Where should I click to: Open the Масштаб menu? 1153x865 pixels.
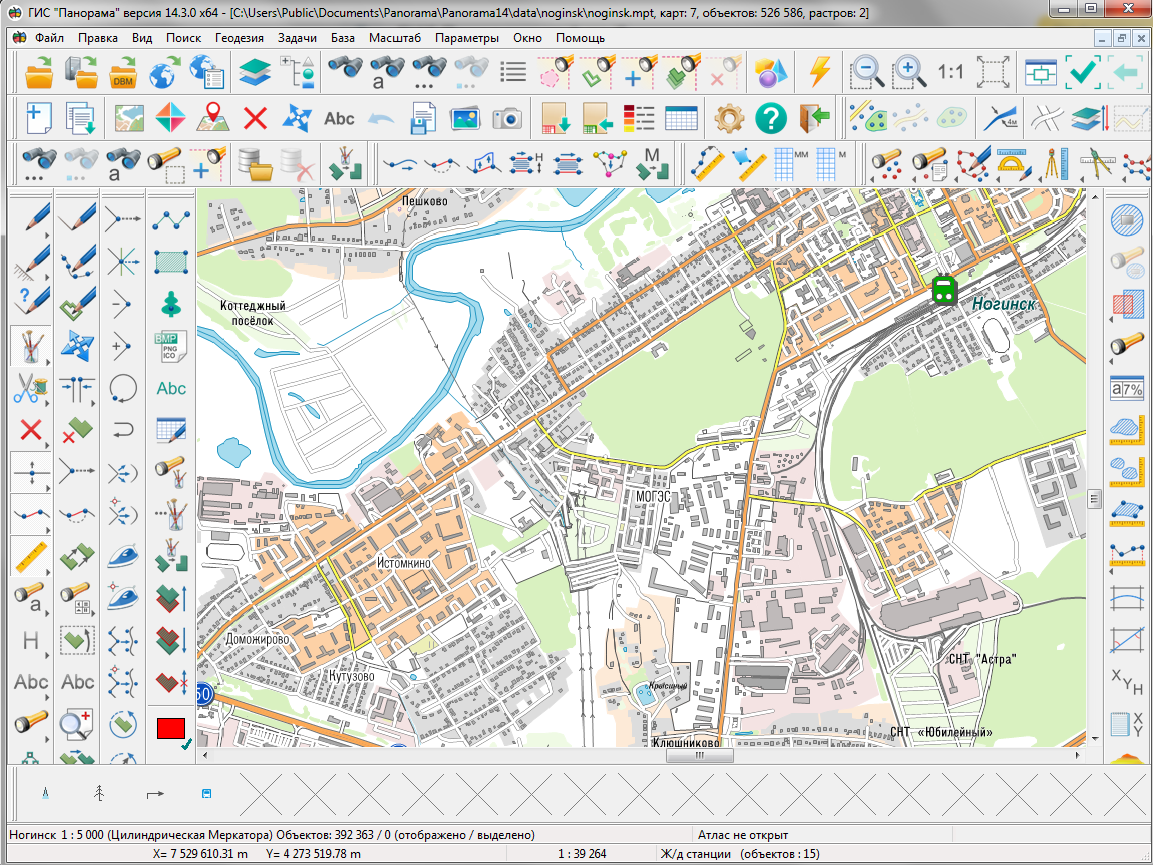[395, 38]
